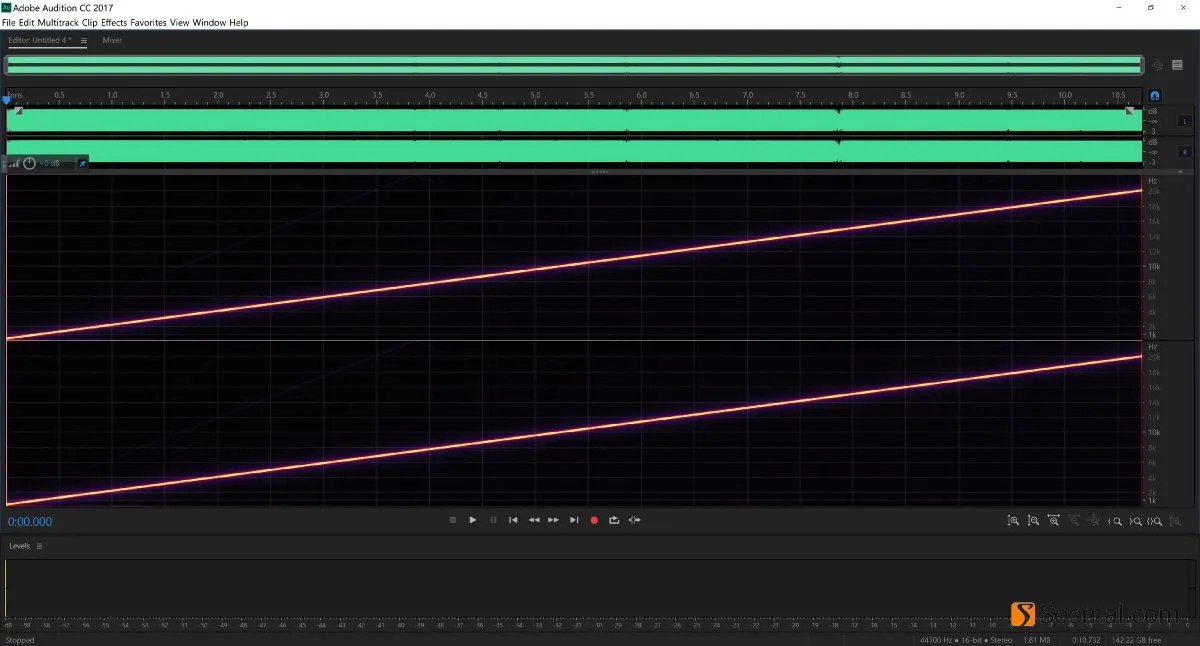The width and height of the screenshot is (1200, 646).
Task: Click the Rewind transport button
Action: [534, 520]
